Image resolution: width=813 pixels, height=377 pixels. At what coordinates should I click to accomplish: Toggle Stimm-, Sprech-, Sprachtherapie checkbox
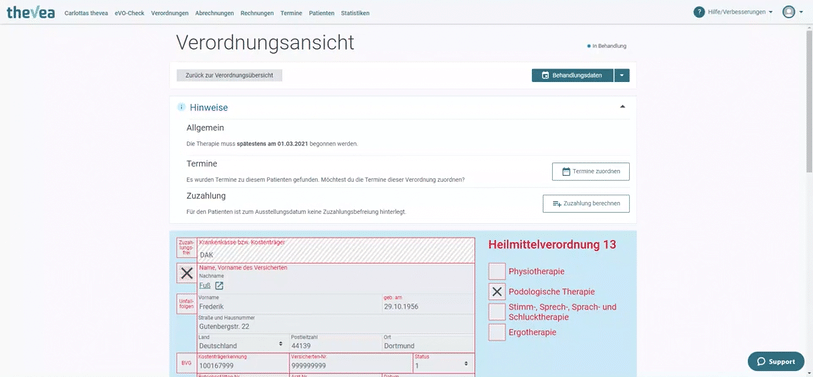click(497, 312)
